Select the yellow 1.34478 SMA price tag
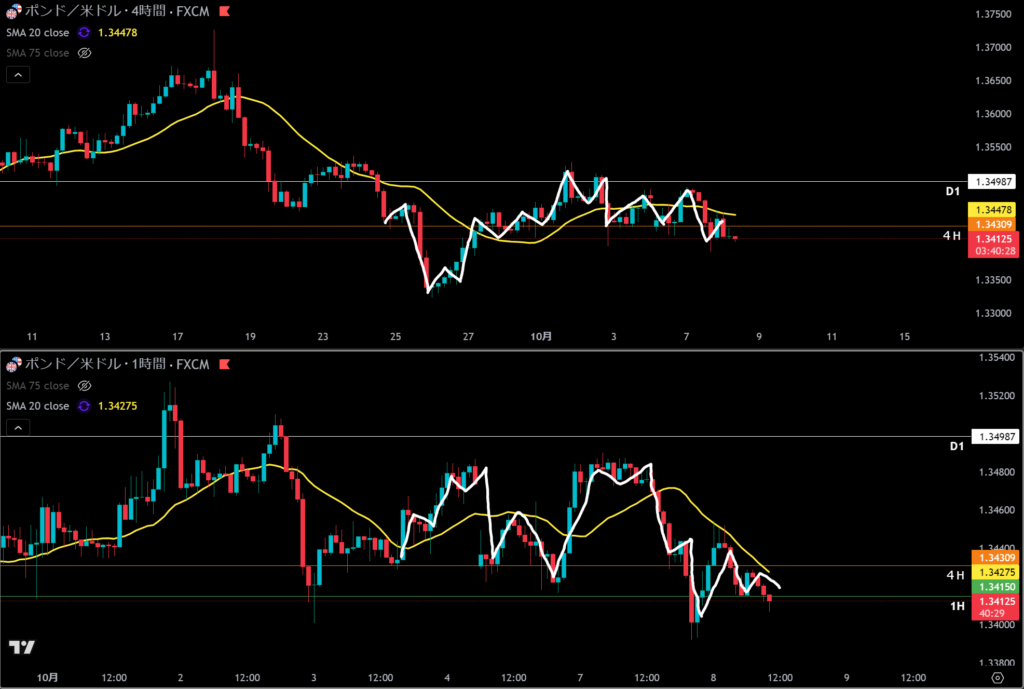 [993, 209]
